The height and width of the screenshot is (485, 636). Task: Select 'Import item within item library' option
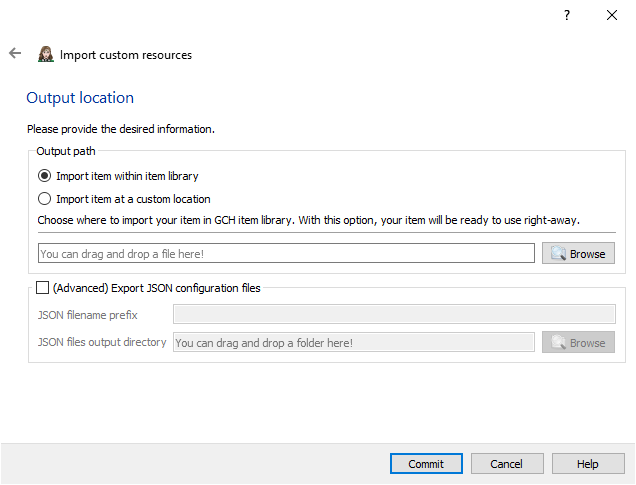point(44,176)
